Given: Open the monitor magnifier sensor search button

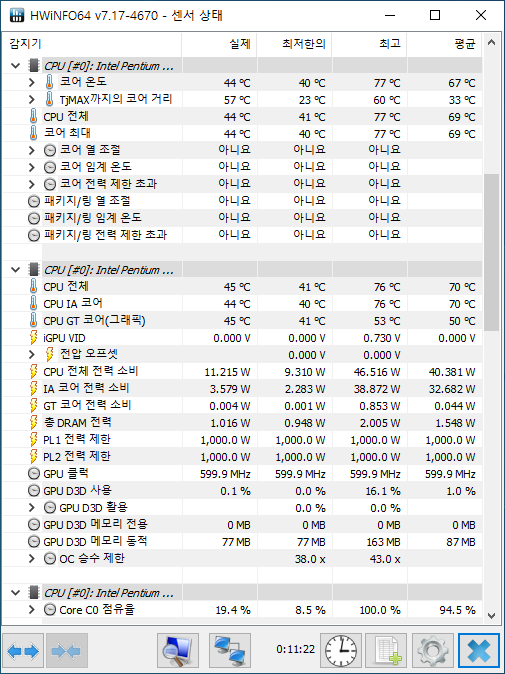Looking at the screenshot, I should pyautogui.click(x=178, y=651).
